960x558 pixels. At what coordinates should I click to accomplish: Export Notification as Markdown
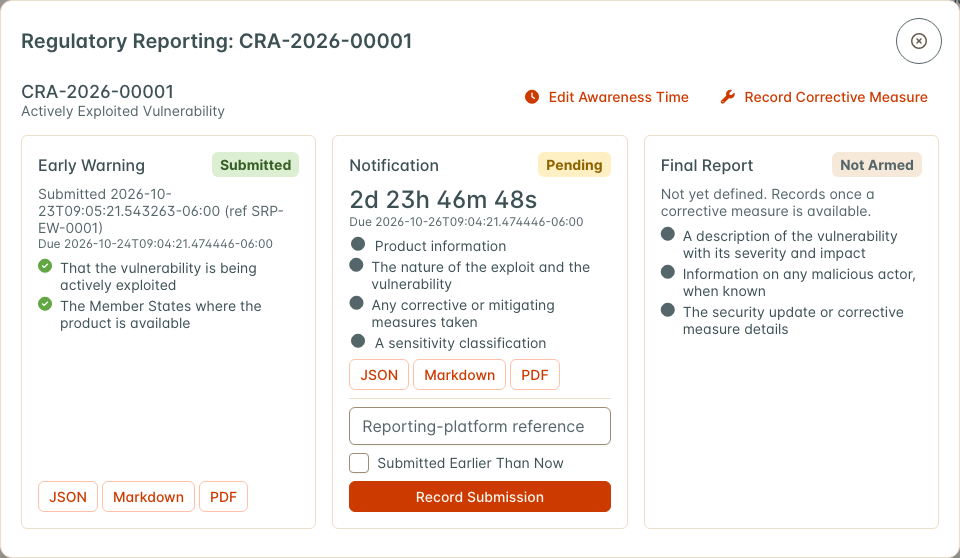pyautogui.click(x=460, y=375)
